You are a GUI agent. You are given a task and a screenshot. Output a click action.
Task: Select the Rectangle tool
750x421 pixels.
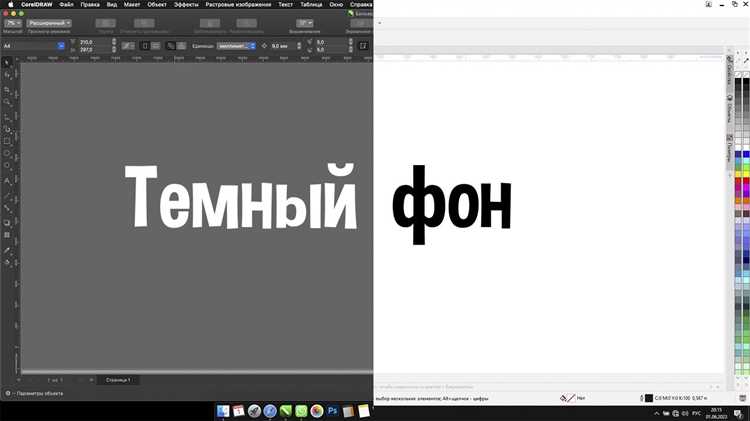click(7, 141)
